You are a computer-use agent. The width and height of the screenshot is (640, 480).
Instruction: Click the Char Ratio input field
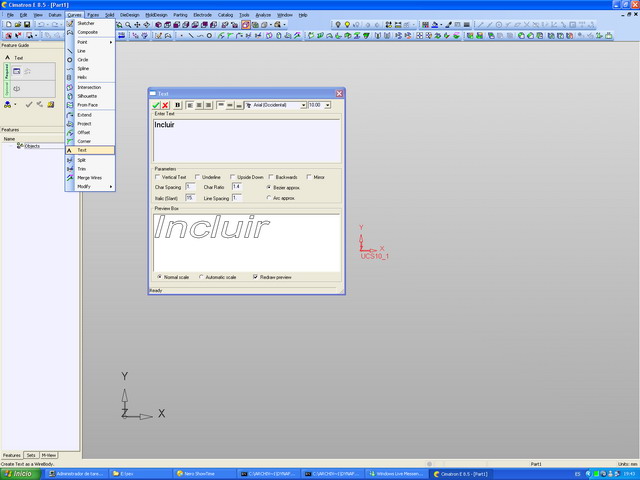(x=237, y=186)
